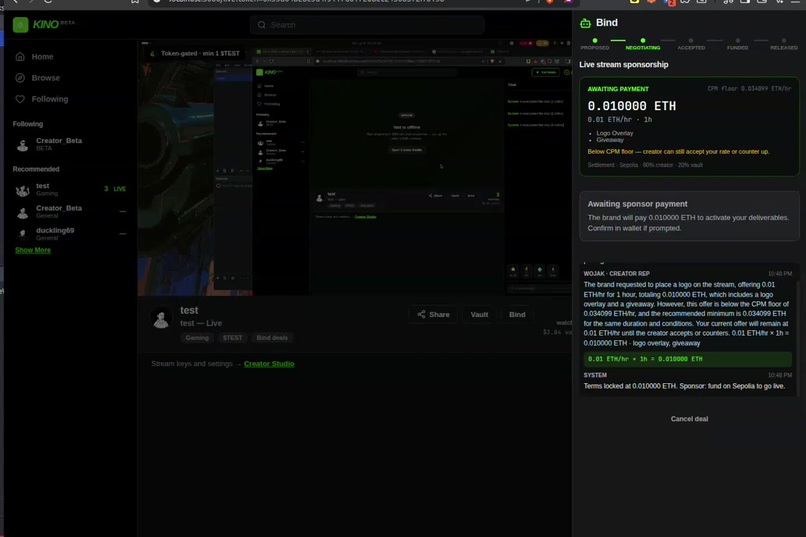The height and width of the screenshot is (537, 806).
Task: Open the Vault button
Action: (479, 314)
